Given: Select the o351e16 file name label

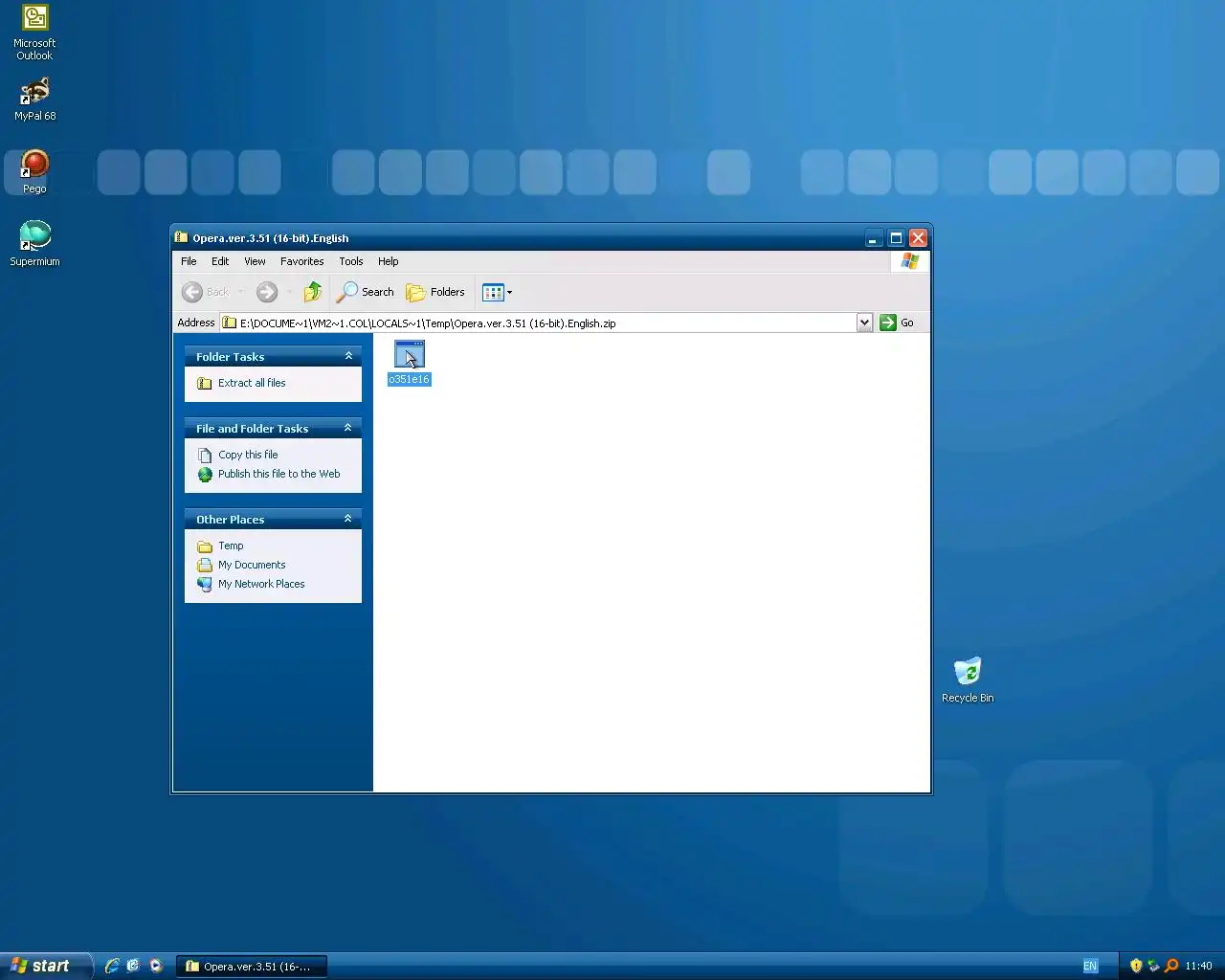Looking at the screenshot, I should click(410, 380).
